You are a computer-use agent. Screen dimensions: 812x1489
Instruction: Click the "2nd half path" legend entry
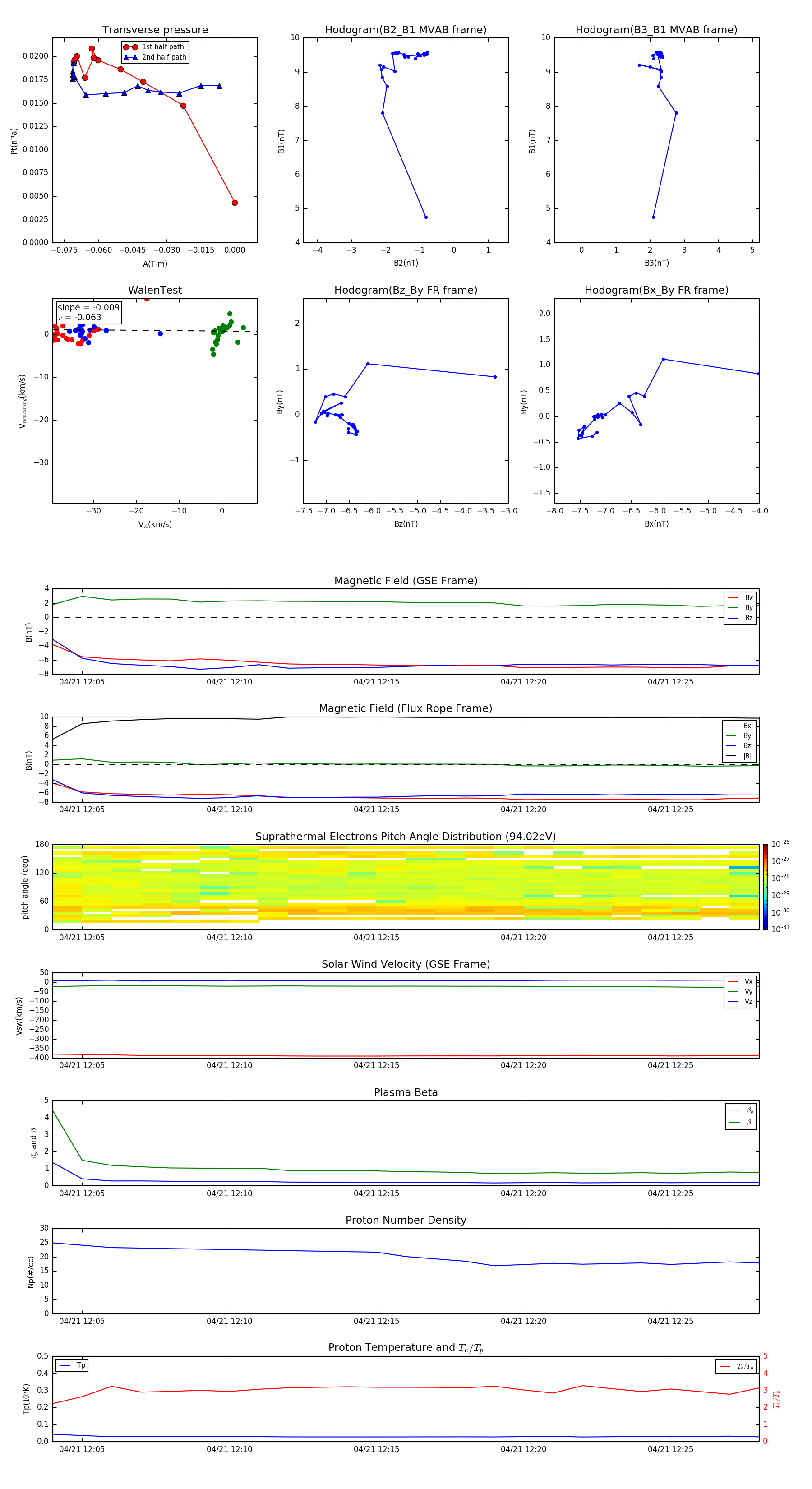click(155, 57)
